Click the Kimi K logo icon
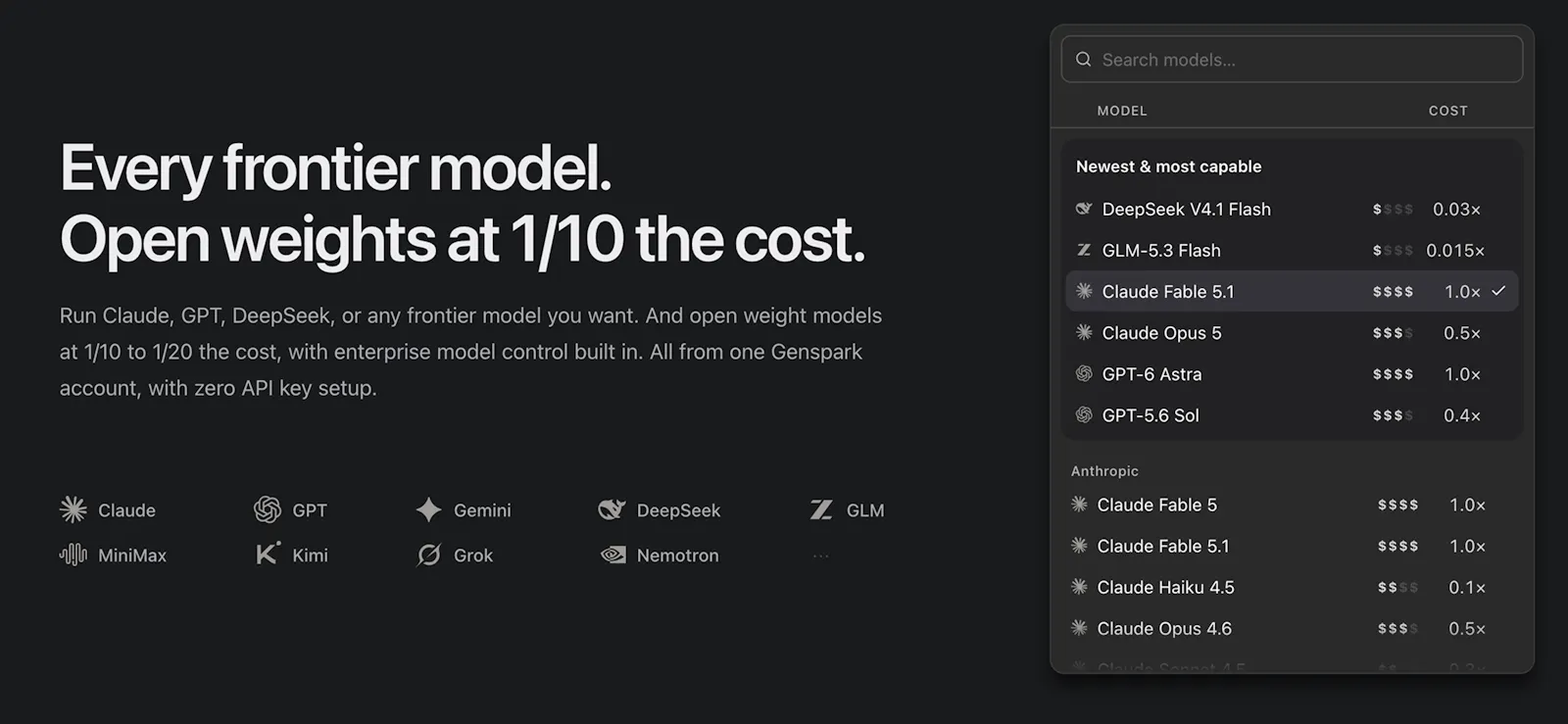The width and height of the screenshot is (1568, 724). tap(268, 554)
